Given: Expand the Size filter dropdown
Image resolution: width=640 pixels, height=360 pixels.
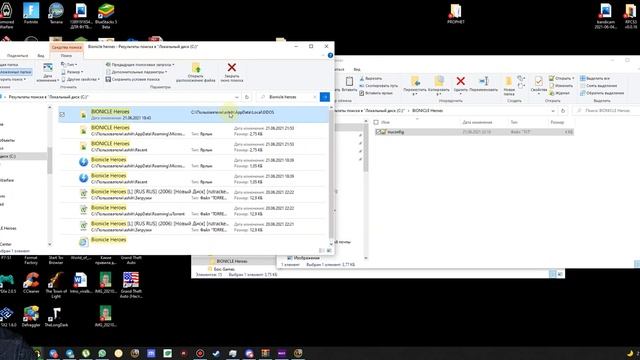Looking at the screenshot, I should pos(72,72).
